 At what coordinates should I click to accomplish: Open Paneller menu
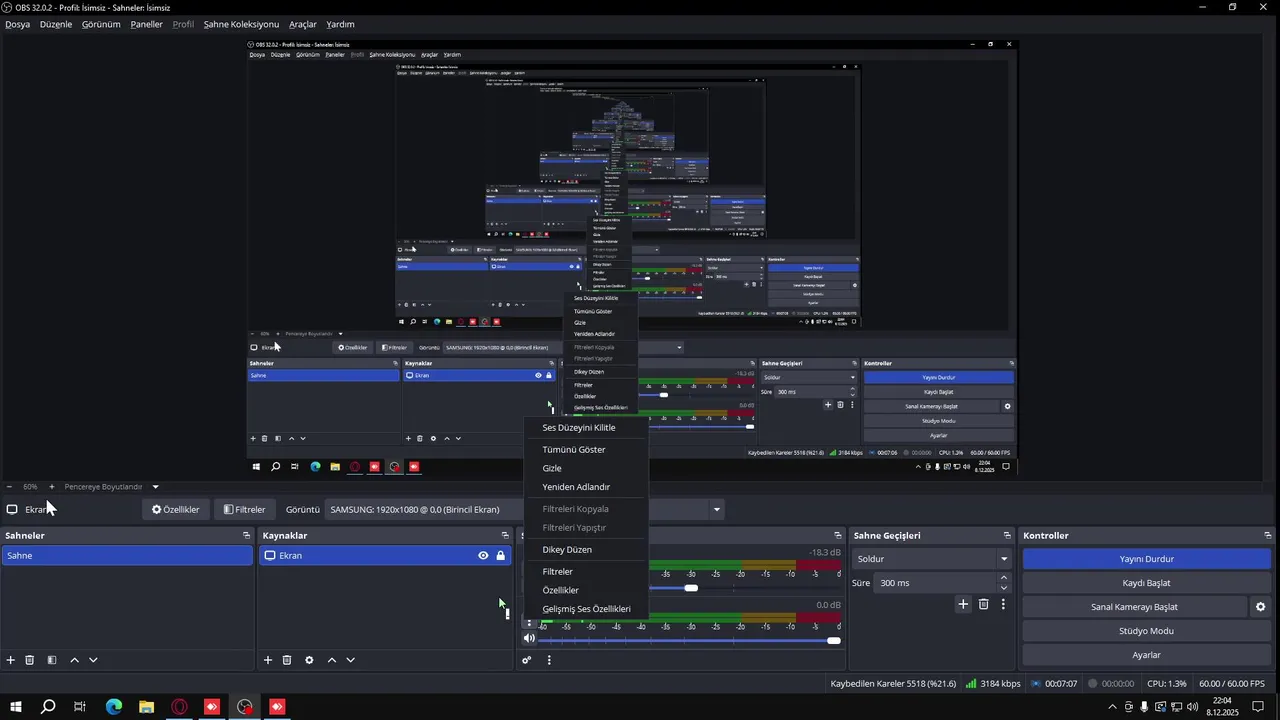[x=146, y=24]
